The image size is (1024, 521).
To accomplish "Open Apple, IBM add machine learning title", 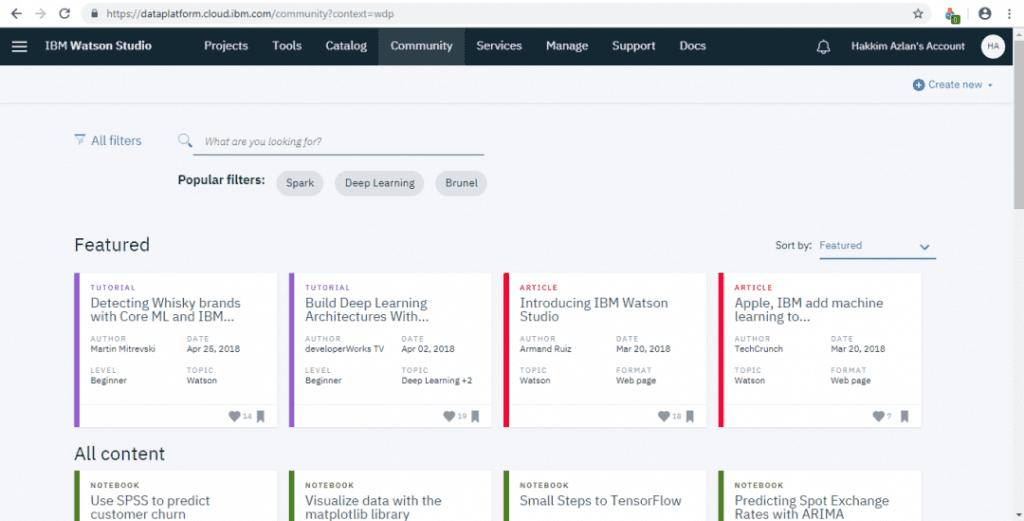I will click(808, 309).
